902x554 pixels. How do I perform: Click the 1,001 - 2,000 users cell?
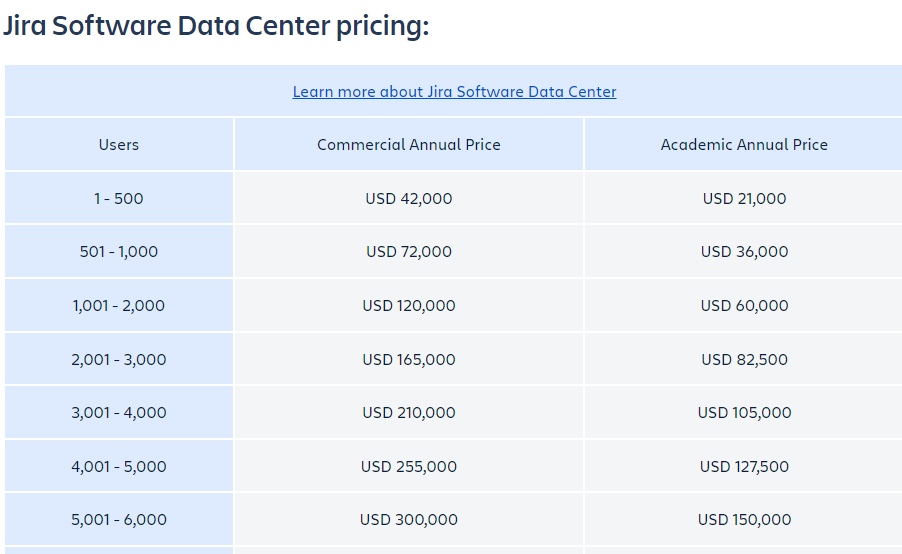pyautogui.click(x=119, y=306)
